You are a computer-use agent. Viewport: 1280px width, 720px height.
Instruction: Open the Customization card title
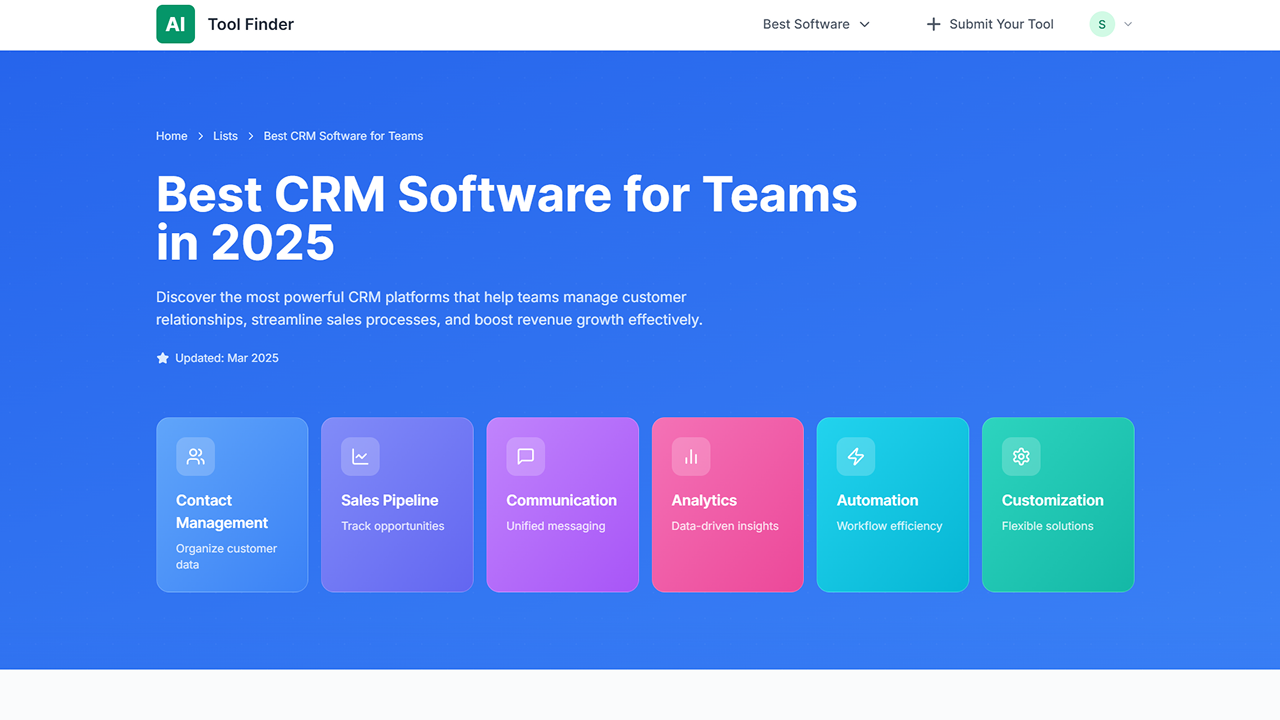point(1052,500)
